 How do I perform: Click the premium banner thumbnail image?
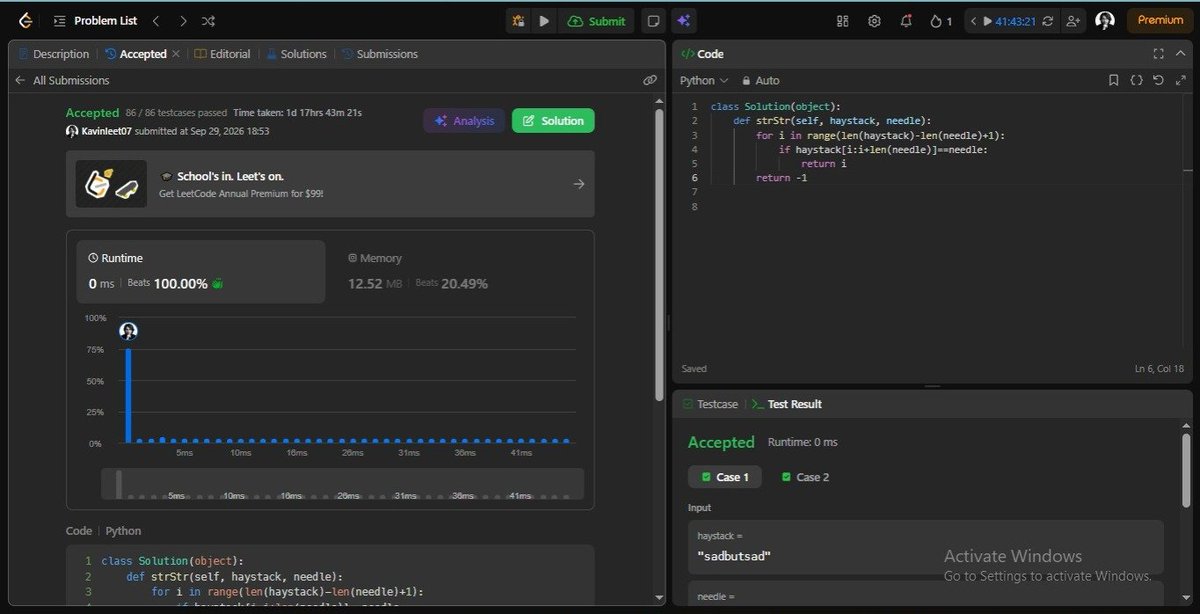click(111, 184)
